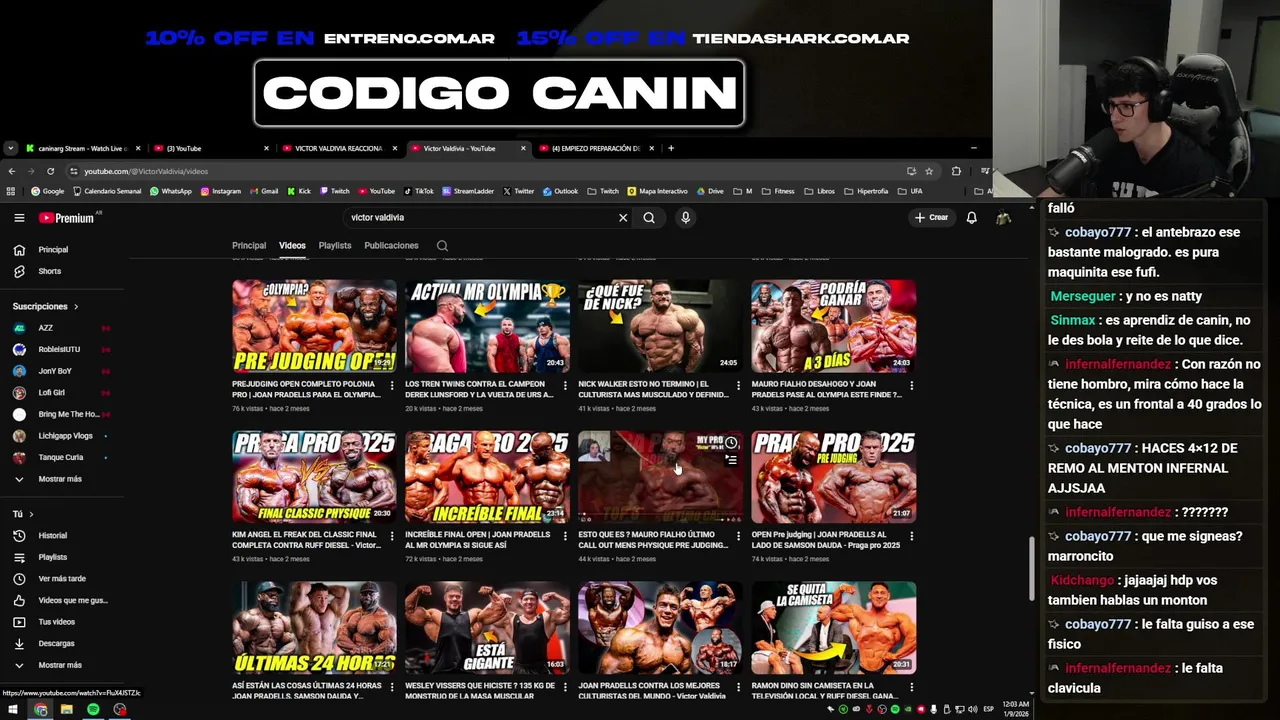Open the TikTok bookmark

click(418, 191)
